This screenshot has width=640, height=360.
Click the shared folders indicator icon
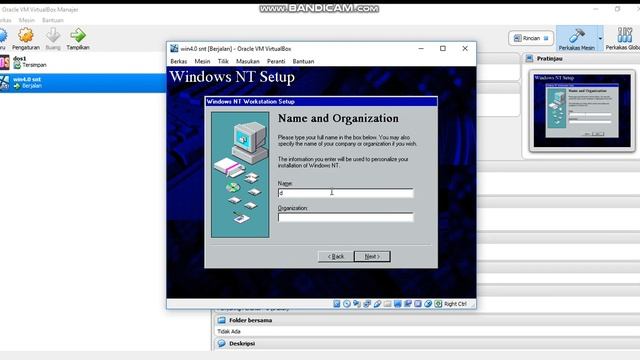click(x=387, y=304)
